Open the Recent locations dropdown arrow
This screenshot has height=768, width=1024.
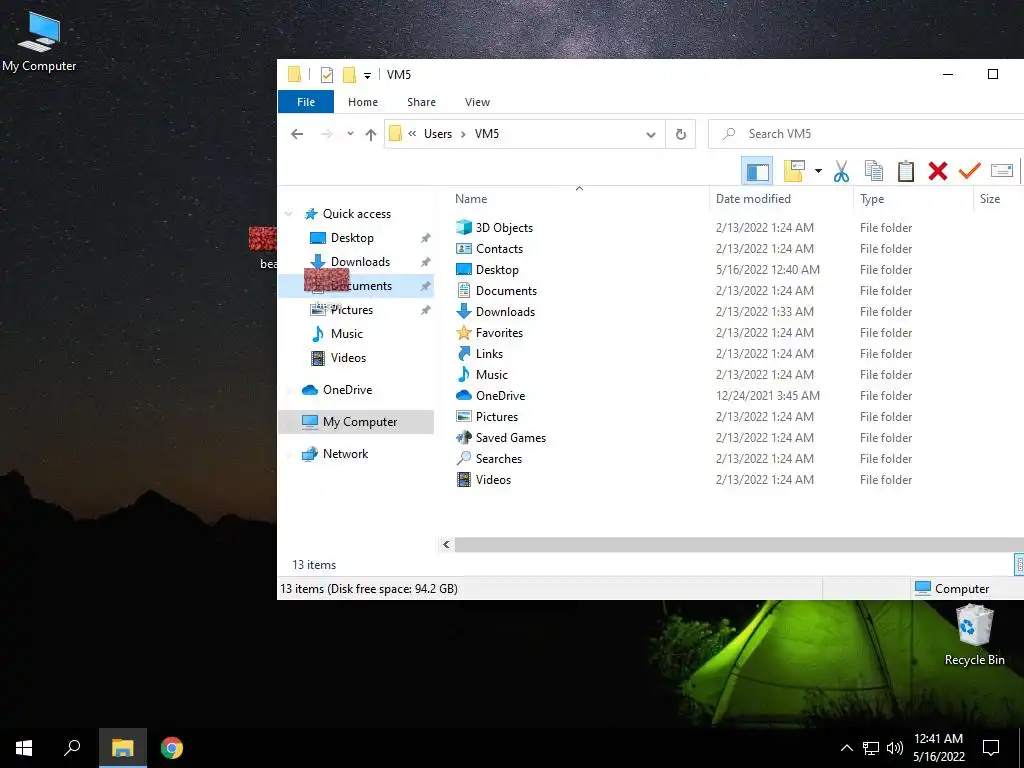(x=350, y=134)
